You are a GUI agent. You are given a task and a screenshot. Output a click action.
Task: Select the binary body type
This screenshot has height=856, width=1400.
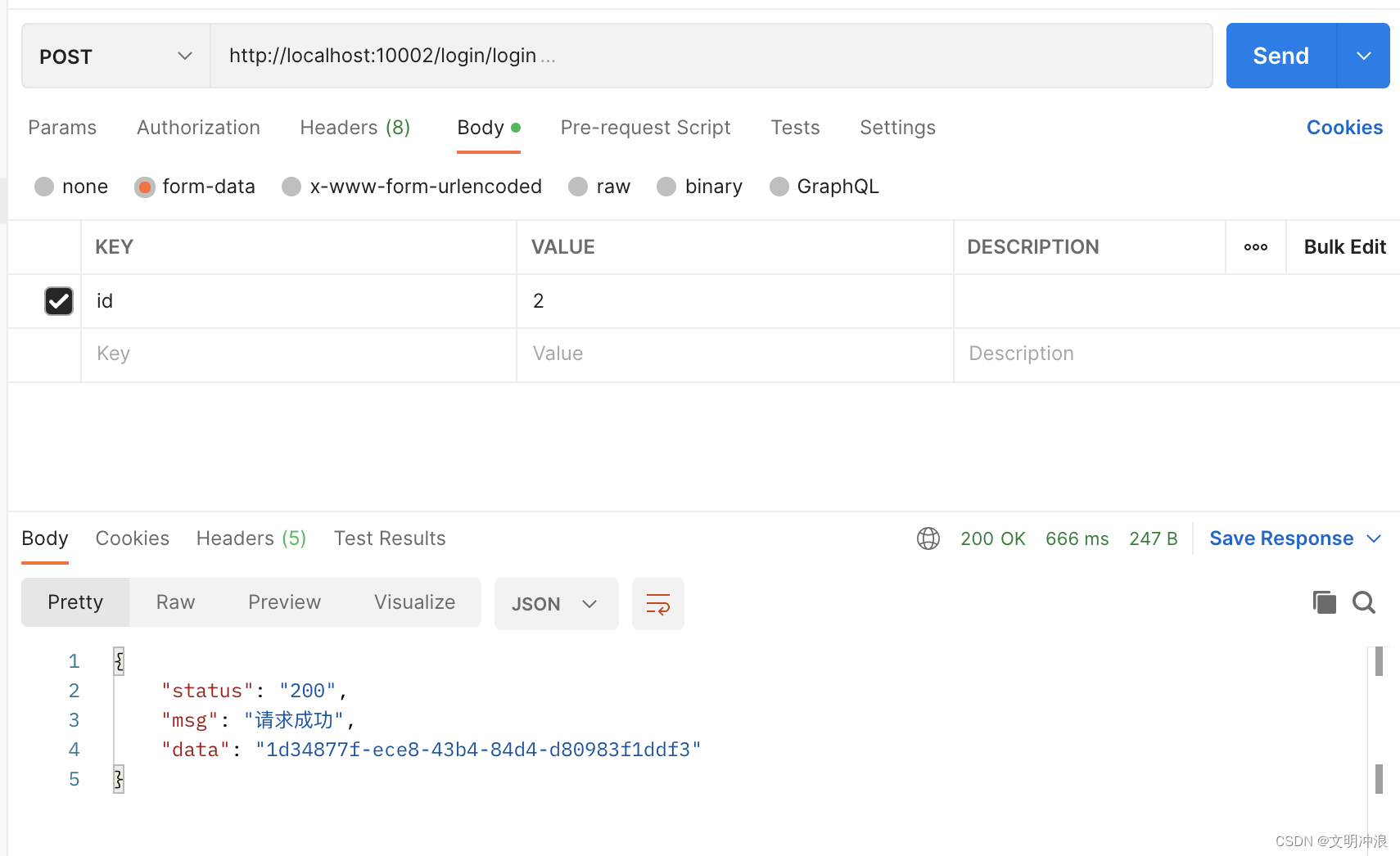pos(666,186)
